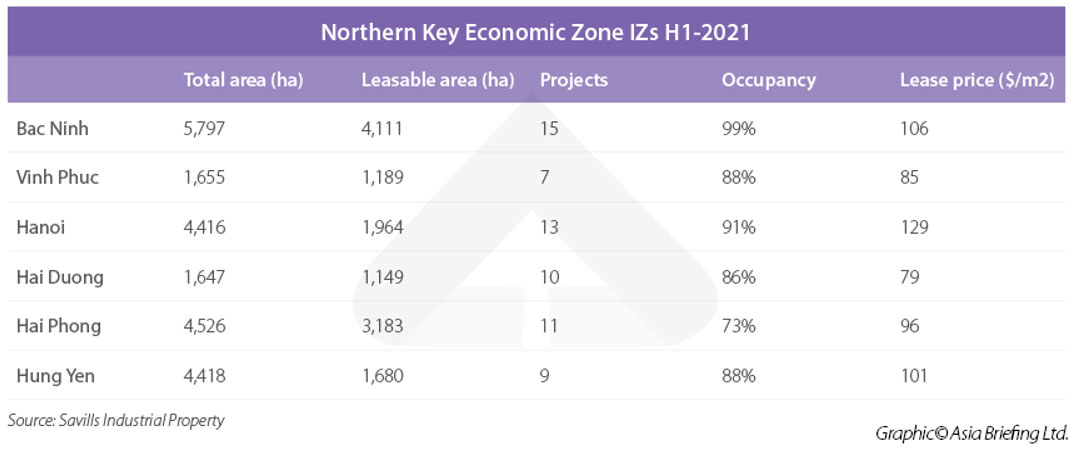Select the Hai Duong row label
This screenshot has height=455, width=1071.
(x=59, y=277)
